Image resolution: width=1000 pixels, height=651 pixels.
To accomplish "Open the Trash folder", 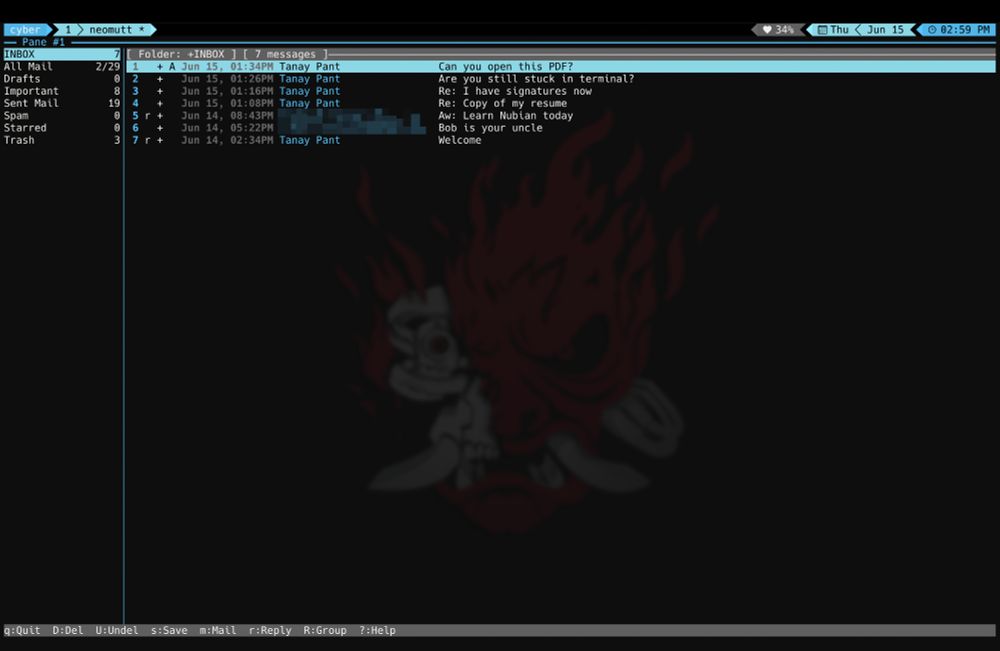I will pyautogui.click(x=62, y=140).
